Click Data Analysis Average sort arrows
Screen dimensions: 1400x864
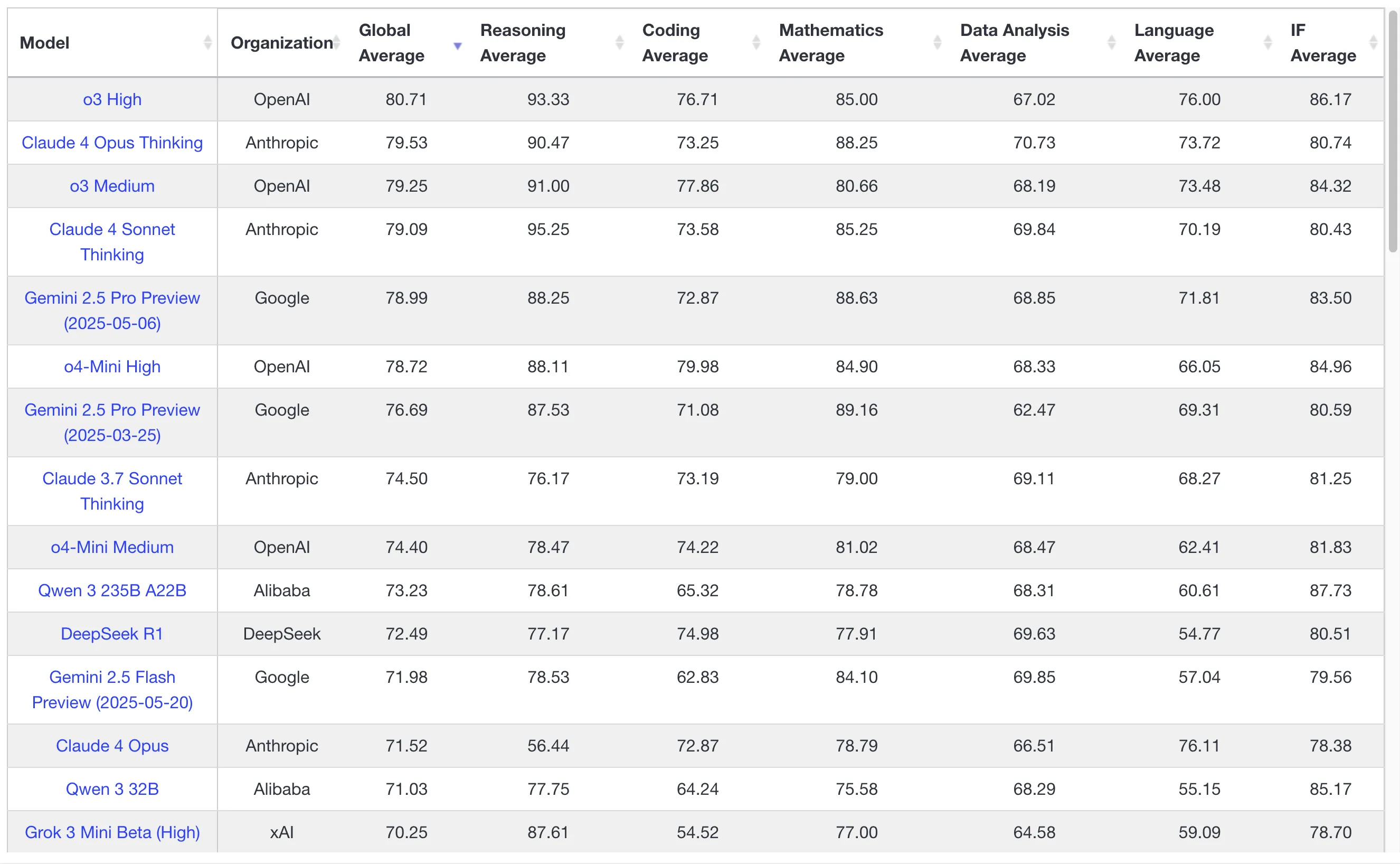coord(1112,42)
